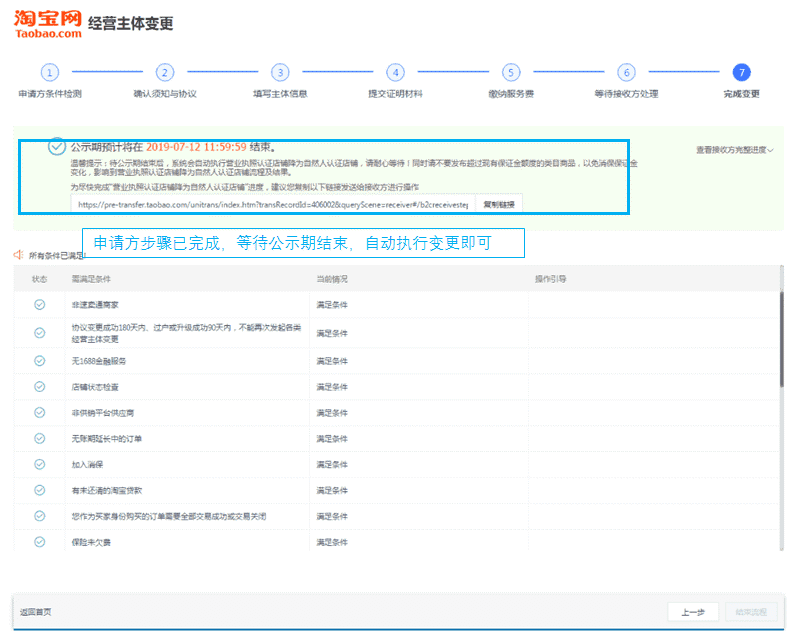Expand 查看接收方完整进度 dropdown
Viewport: 788px width, 631px height.
pos(735,150)
